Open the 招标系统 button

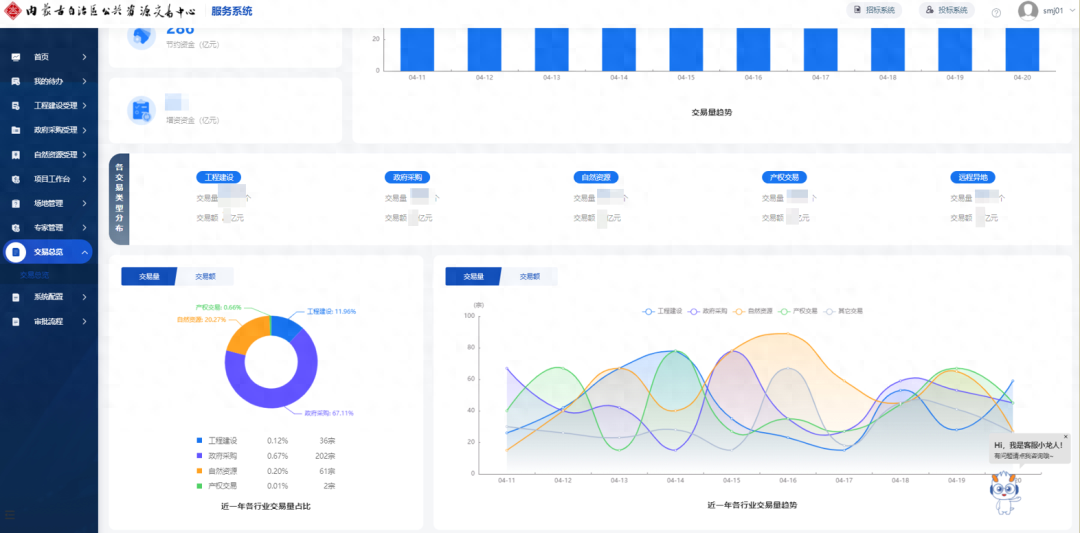coord(875,10)
